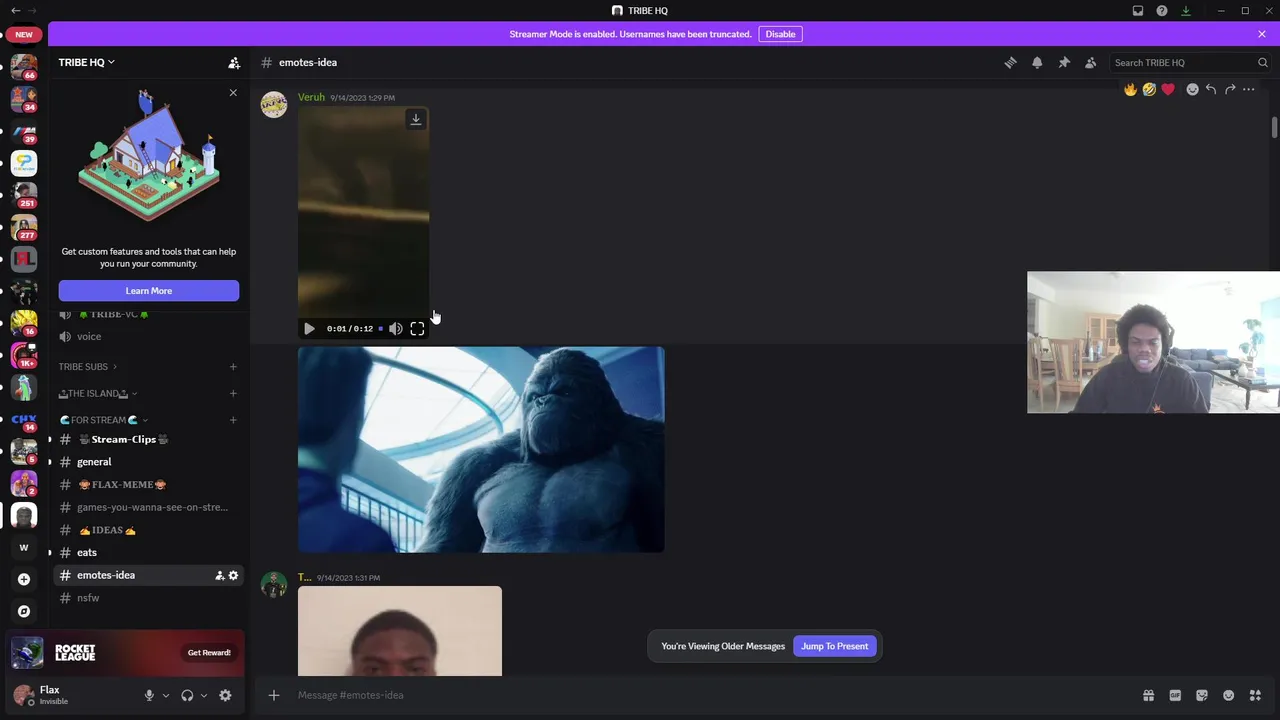The height and width of the screenshot is (720, 1280).
Task: Toggle the member list icon
Action: point(1091,62)
